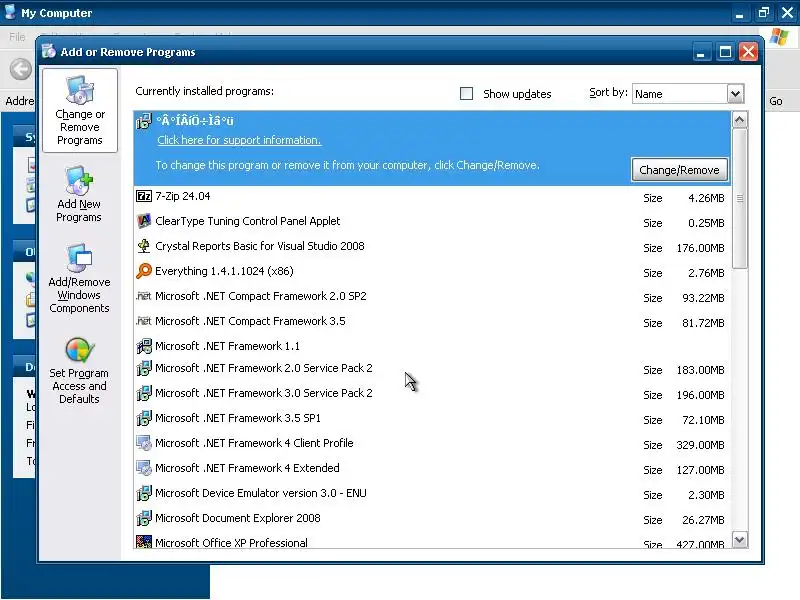Open Set Program Access and Defaults
This screenshot has height=600, width=800.
[x=79, y=371]
